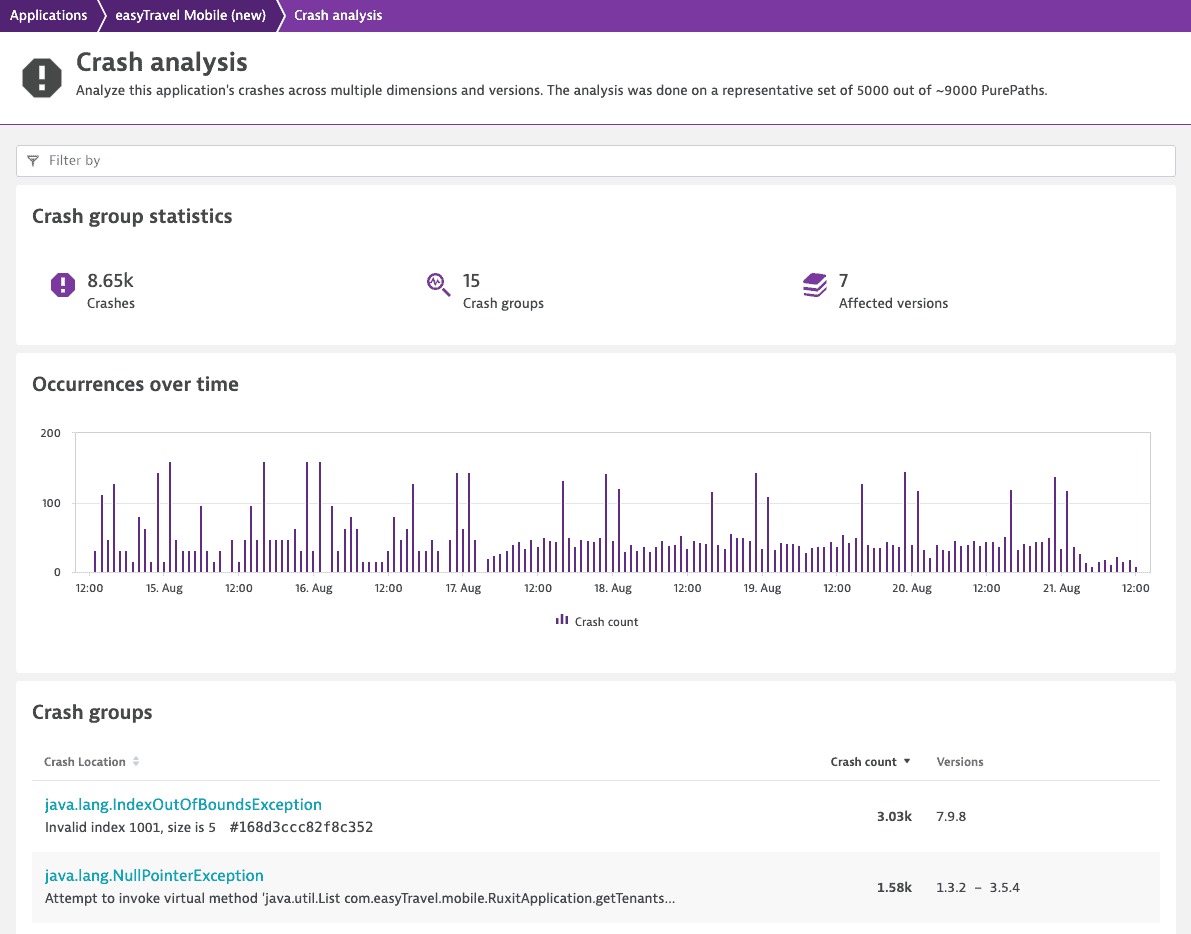Click the Crash groups magnifier icon
This screenshot has height=934, width=1191.
(438, 285)
